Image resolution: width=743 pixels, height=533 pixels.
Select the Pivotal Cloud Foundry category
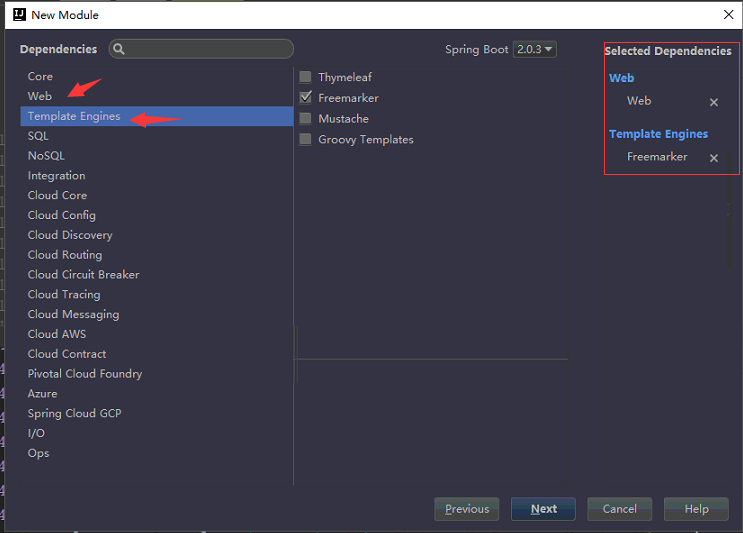coord(157,374)
